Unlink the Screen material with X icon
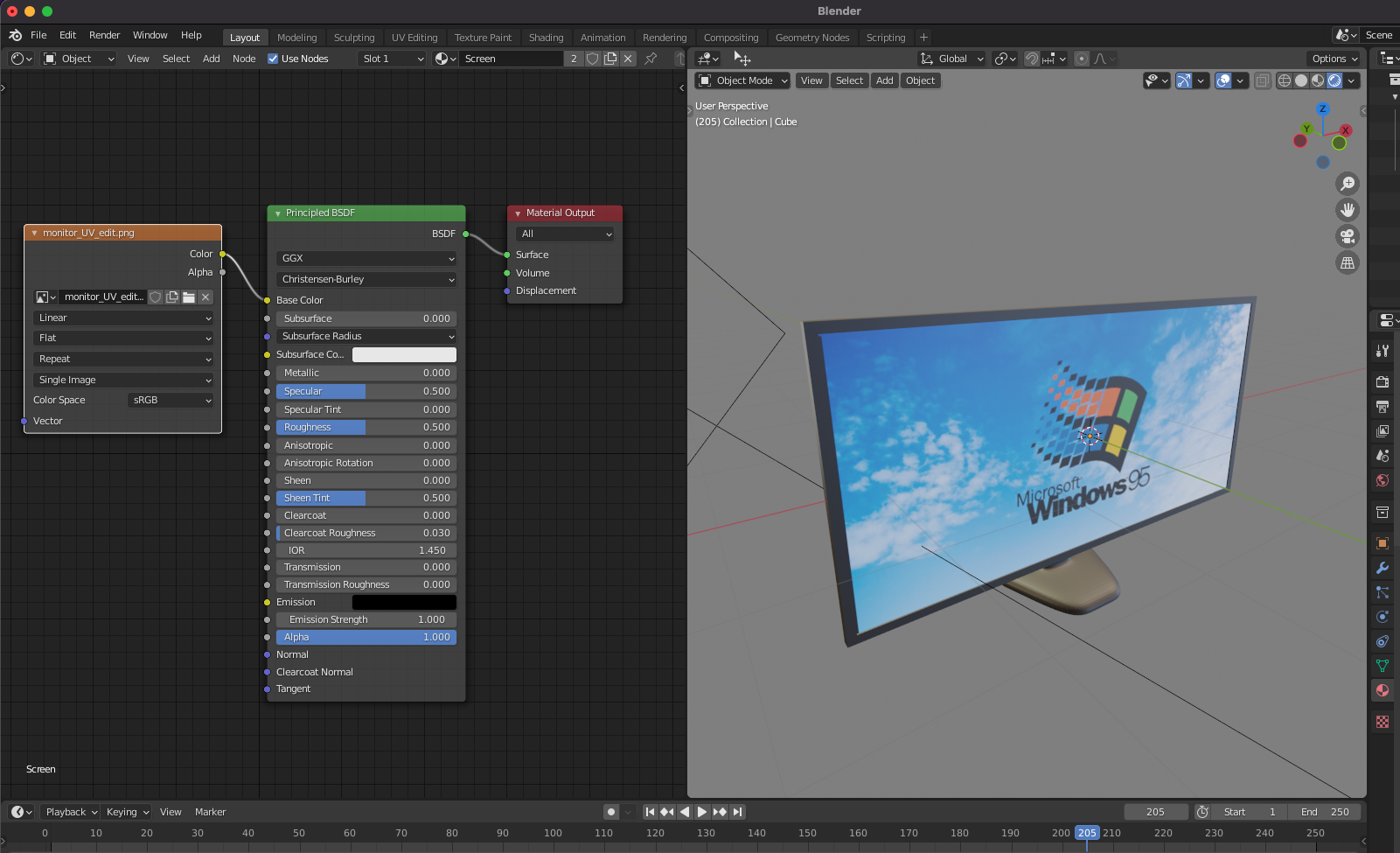The width and height of the screenshot is (1400, 853). coord(628,59)
